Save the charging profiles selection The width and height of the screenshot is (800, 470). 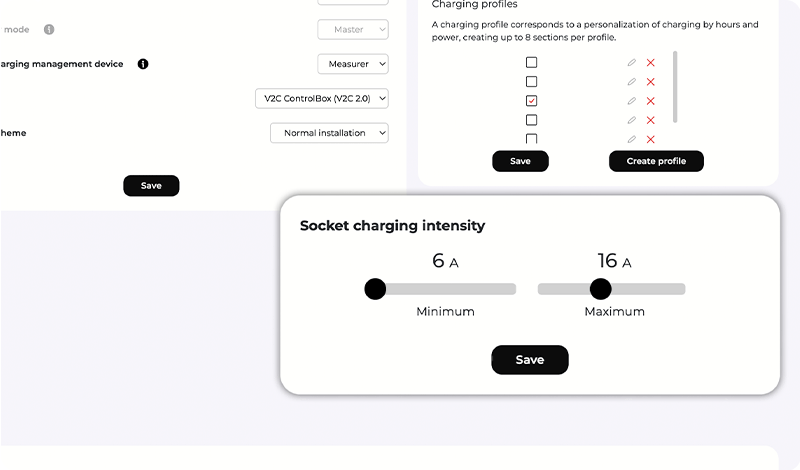pyautogui.click(x=520, y=161)
